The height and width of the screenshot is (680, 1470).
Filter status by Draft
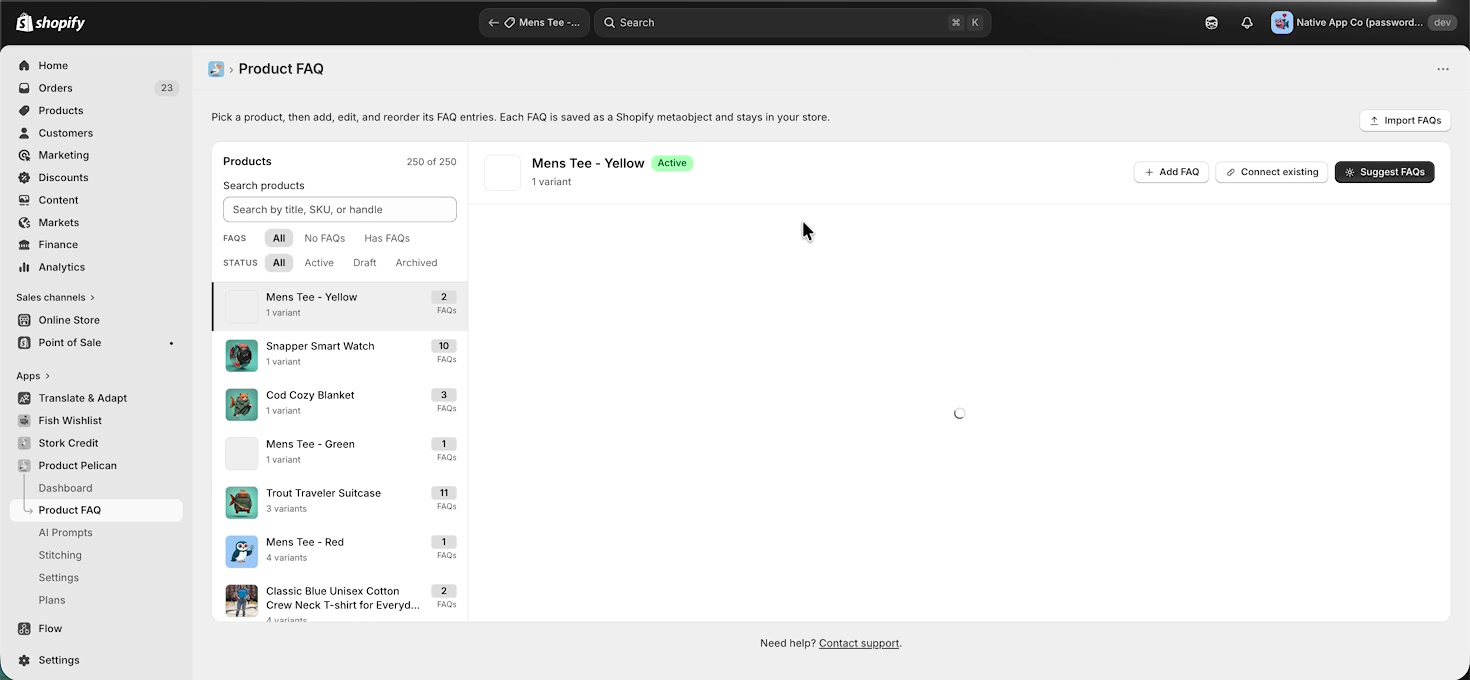(x=365, y=263)
